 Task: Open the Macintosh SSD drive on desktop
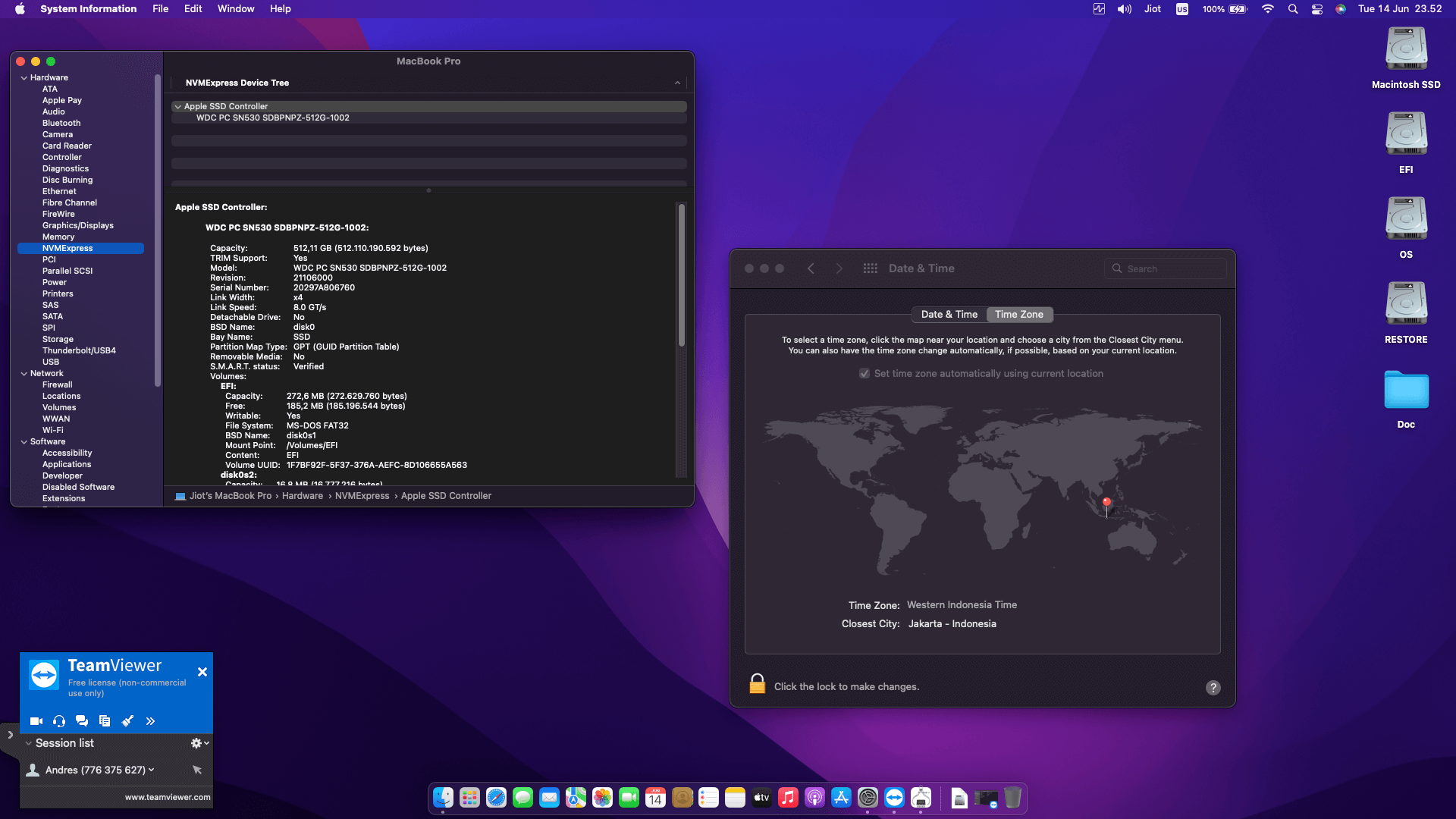pos(1406,50)
